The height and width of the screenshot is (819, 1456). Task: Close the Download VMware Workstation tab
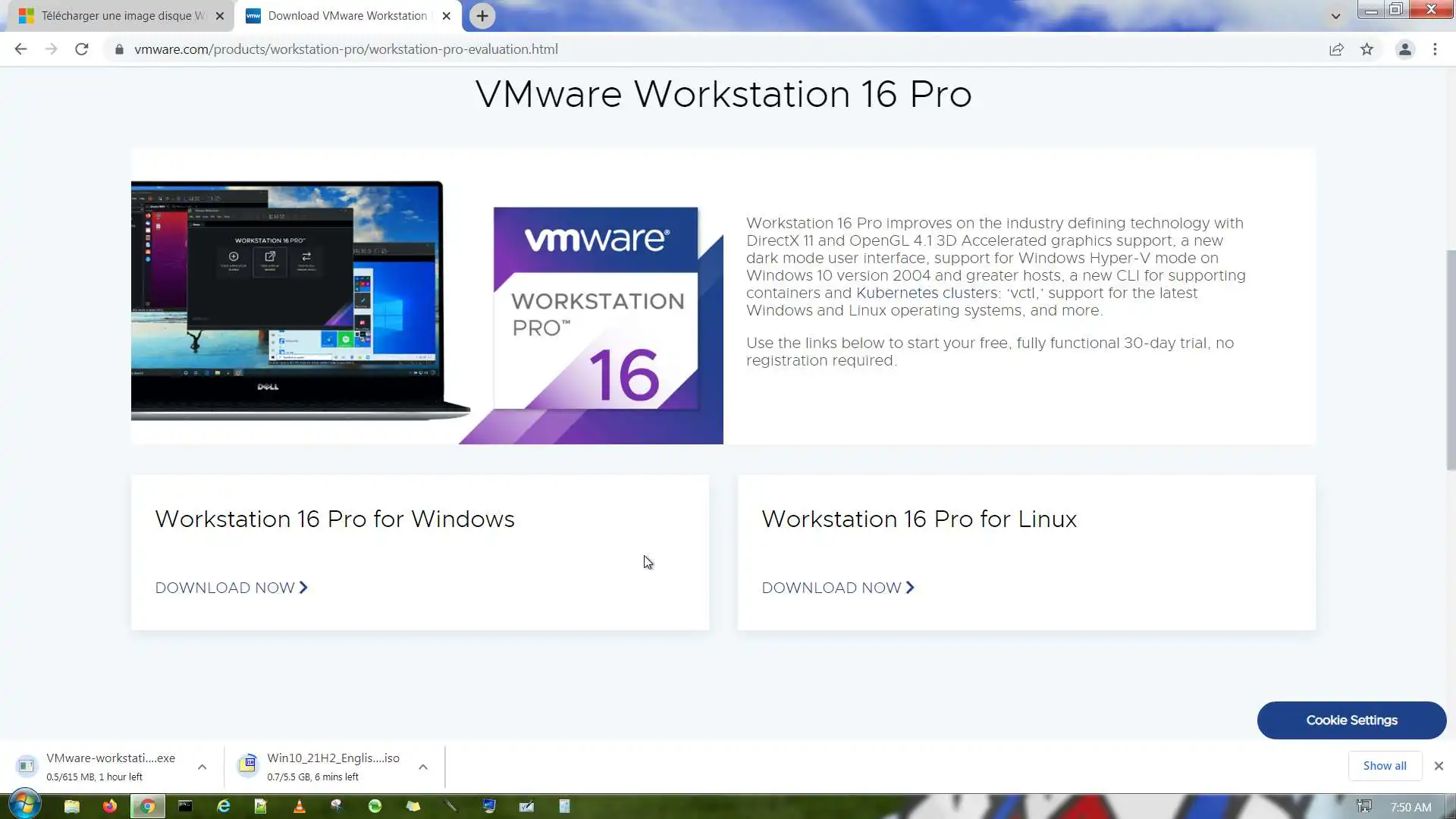pyautogui.click(x=446, y=16)
